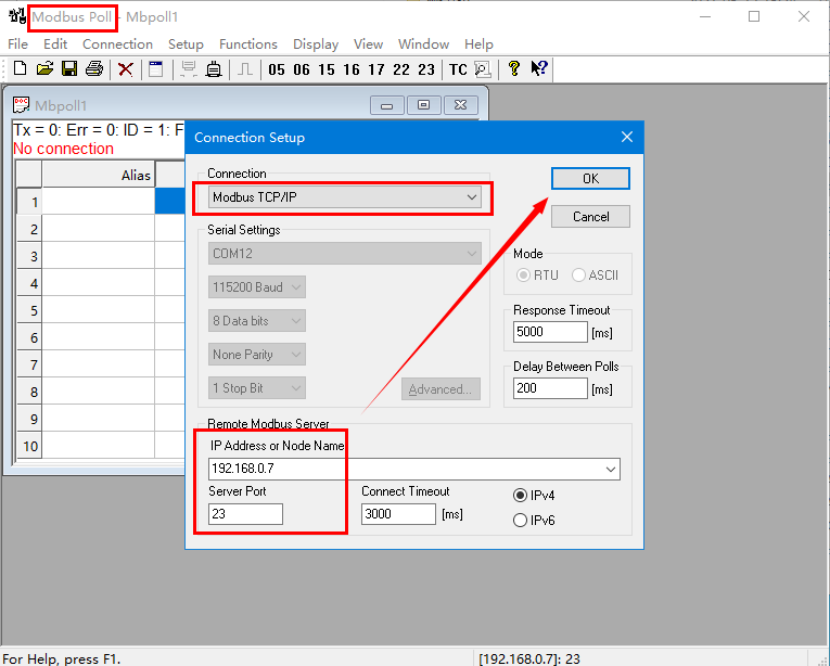830x666 pixels.
Task: Open the Display menu
Action: point(315,44)
